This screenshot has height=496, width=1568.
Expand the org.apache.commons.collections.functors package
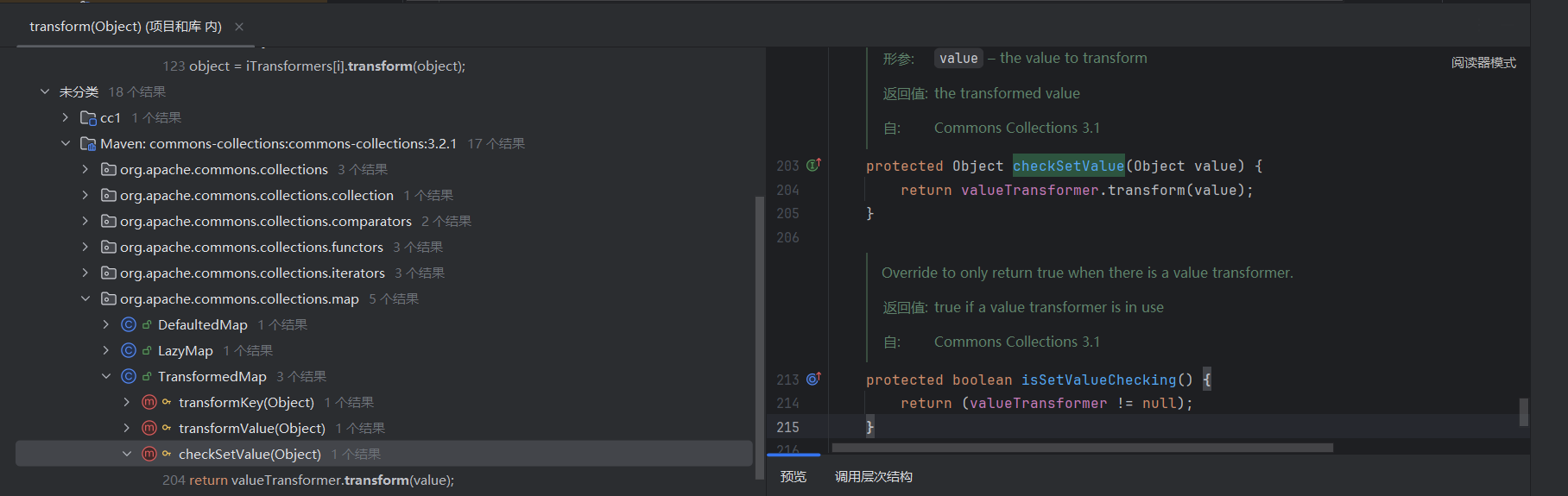pyautogui.click(x=85, y=247)
